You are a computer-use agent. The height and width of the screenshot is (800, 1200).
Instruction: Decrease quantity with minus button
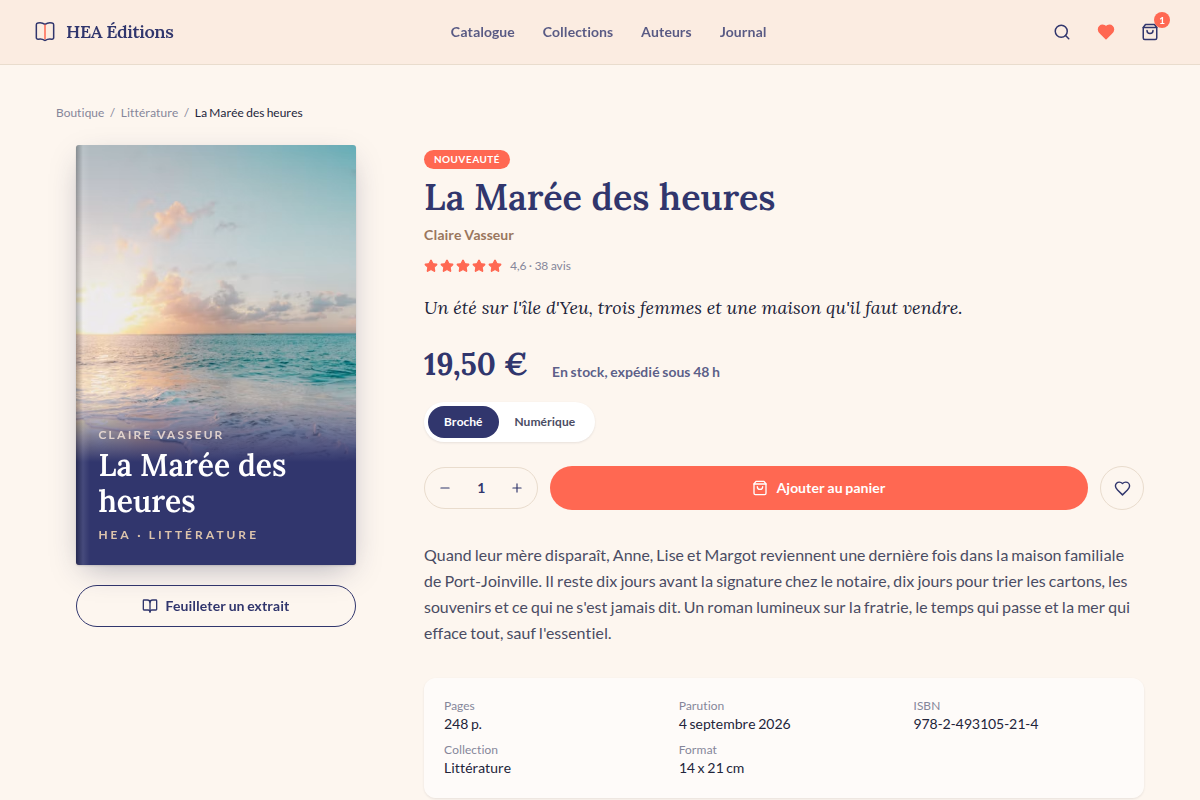(445, 488)
